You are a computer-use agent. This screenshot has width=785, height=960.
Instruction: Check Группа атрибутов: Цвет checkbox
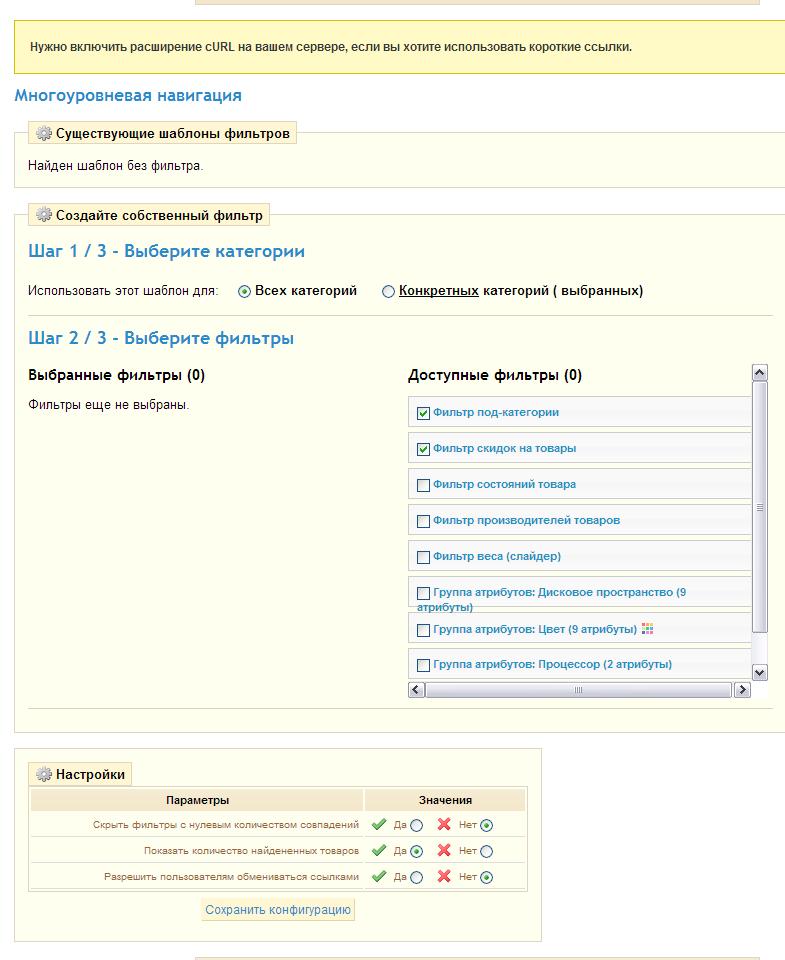point(423,630)
